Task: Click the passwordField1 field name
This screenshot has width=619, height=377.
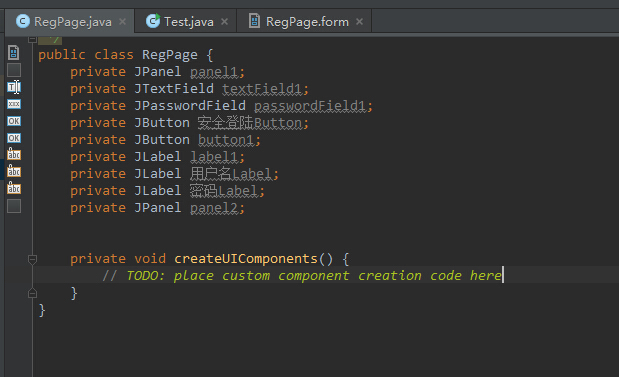Action: [310, 106]
